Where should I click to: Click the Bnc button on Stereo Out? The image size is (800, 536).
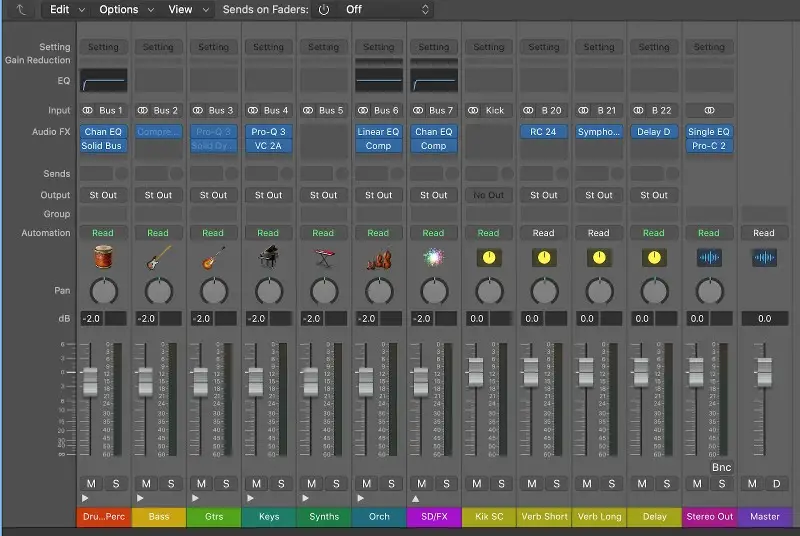[721, 467]
